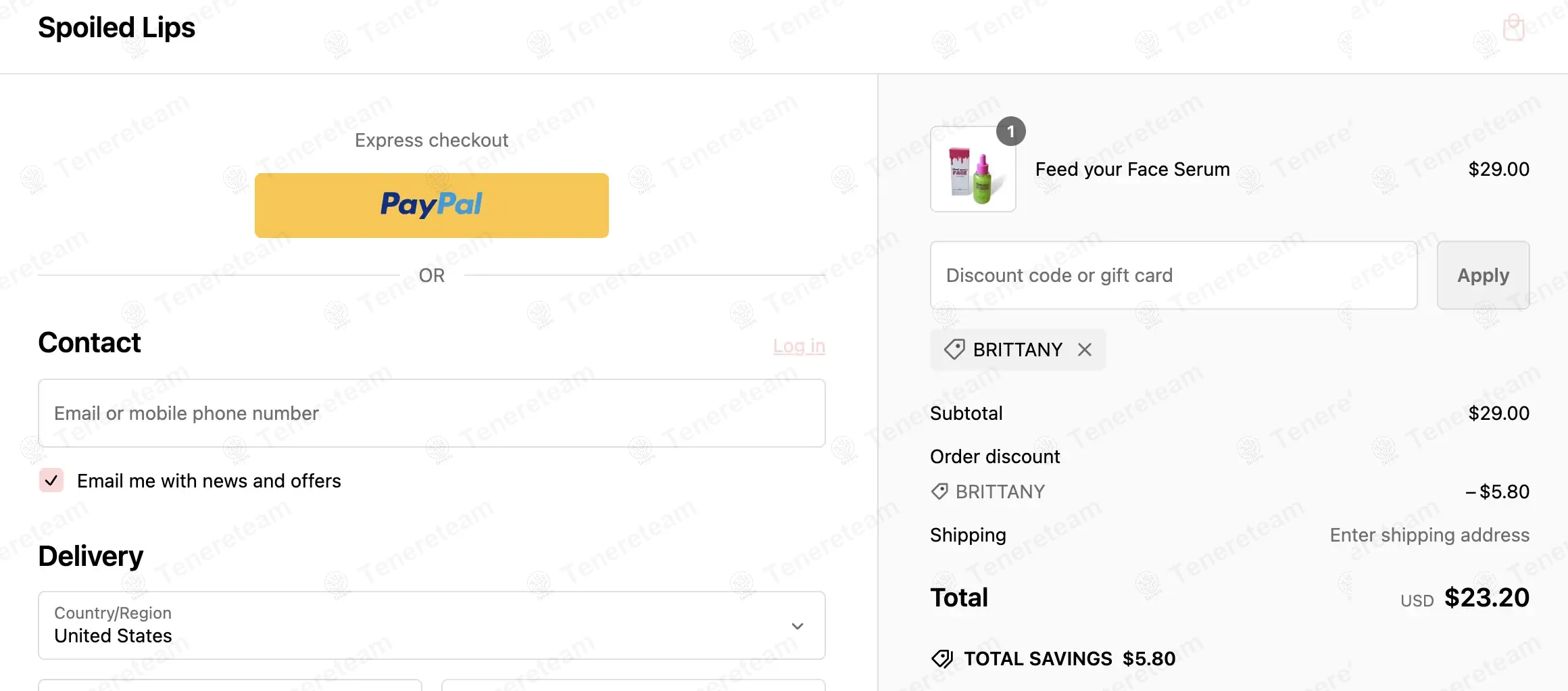Click the Feed your Face Serum thumbnail

pyautogui.click(x=973, y=170)
